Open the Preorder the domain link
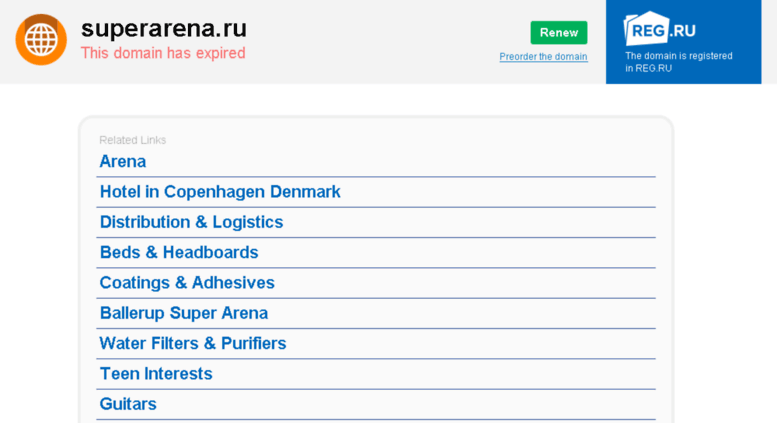The width and height of the screenshot is (777, 423). [x=543, y=56]
